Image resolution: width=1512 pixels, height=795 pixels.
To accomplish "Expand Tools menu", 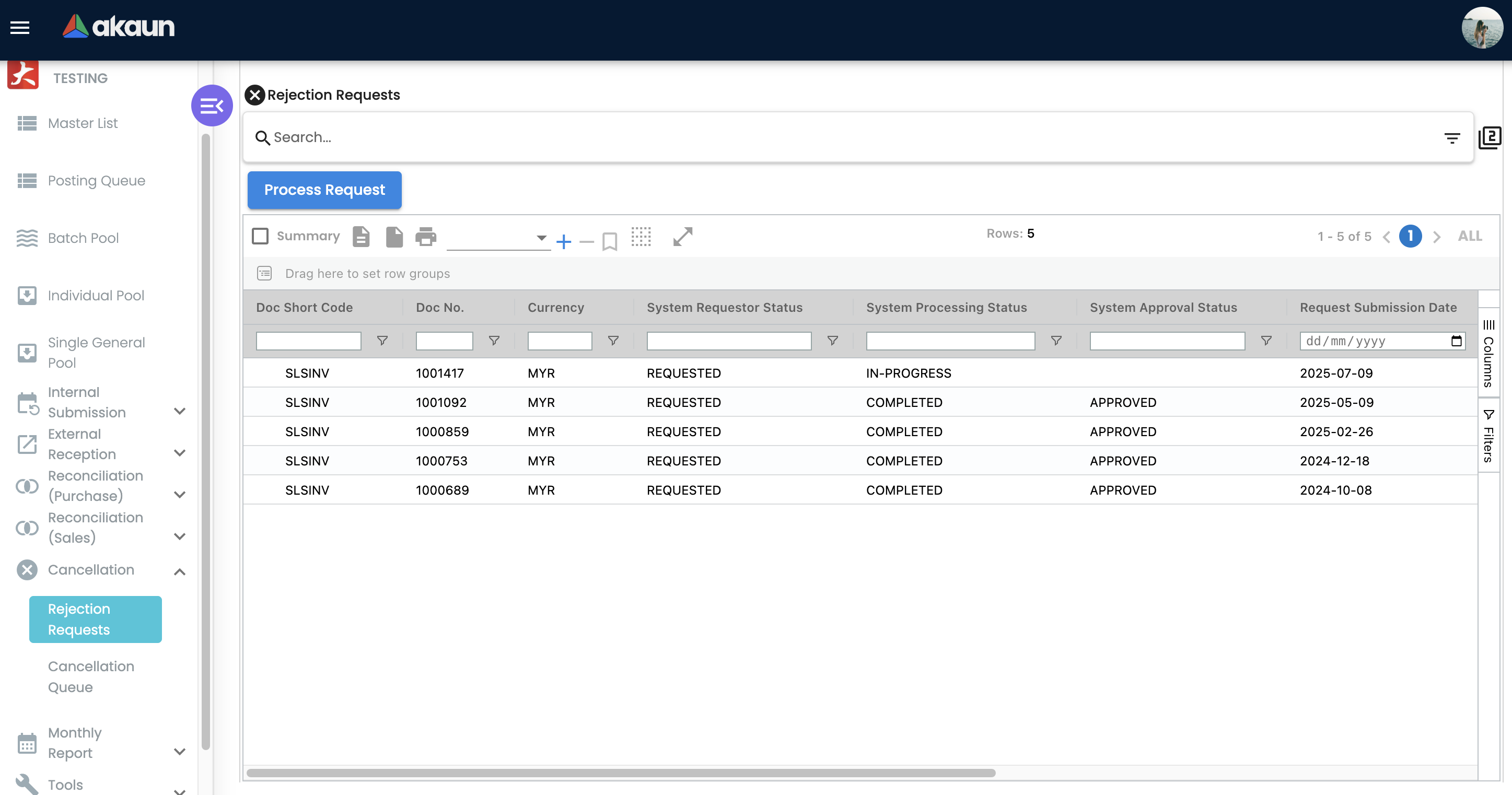I will tap(180, 791).
